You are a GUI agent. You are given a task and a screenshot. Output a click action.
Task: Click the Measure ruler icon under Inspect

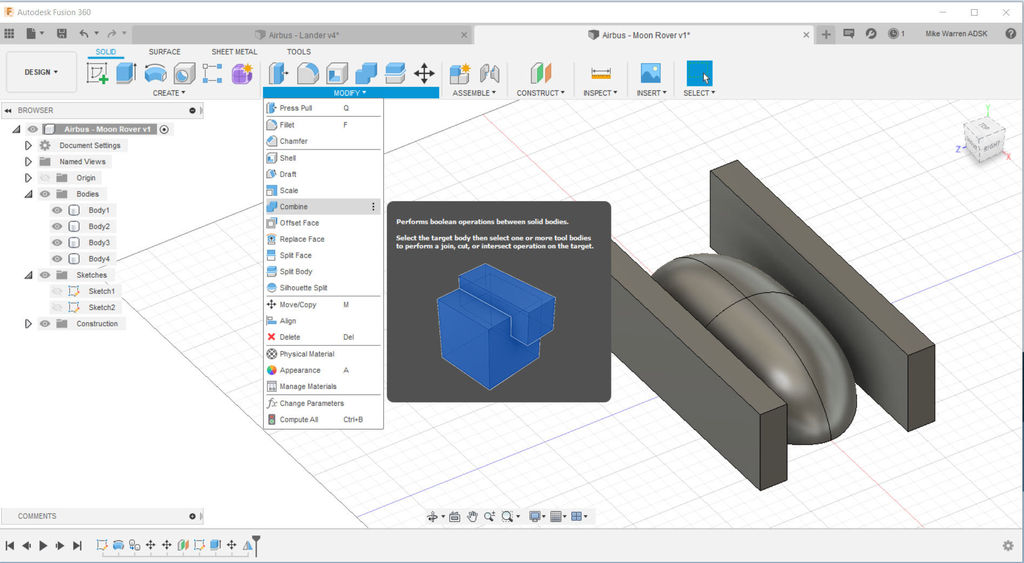[600, 73]
